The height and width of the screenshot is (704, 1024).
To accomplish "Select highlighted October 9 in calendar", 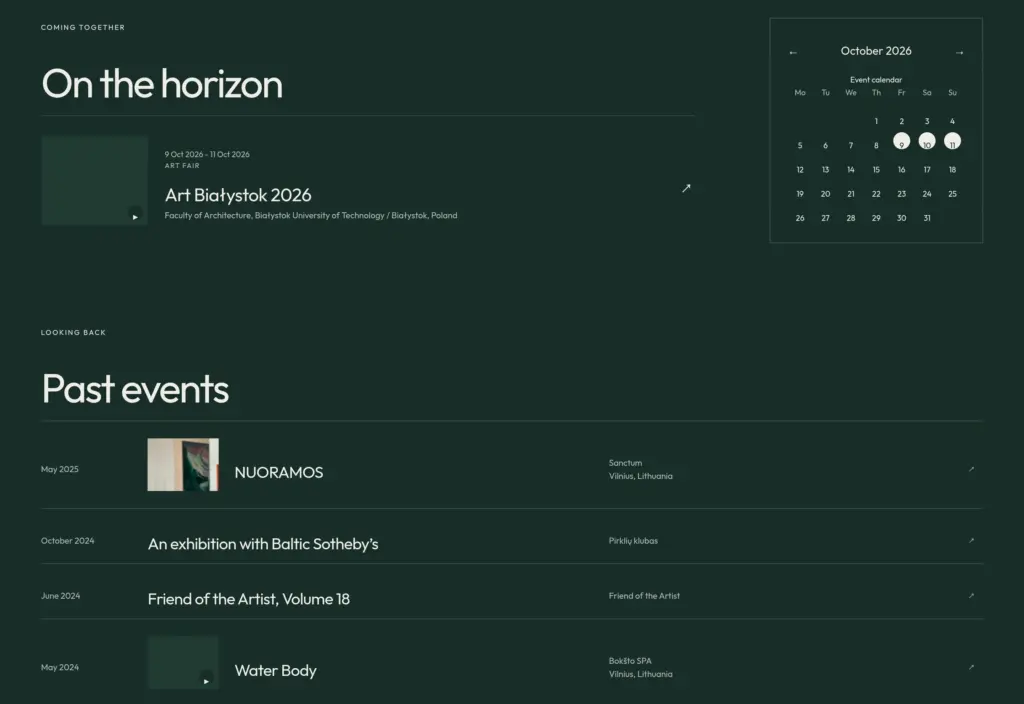I will coord(901,141).
